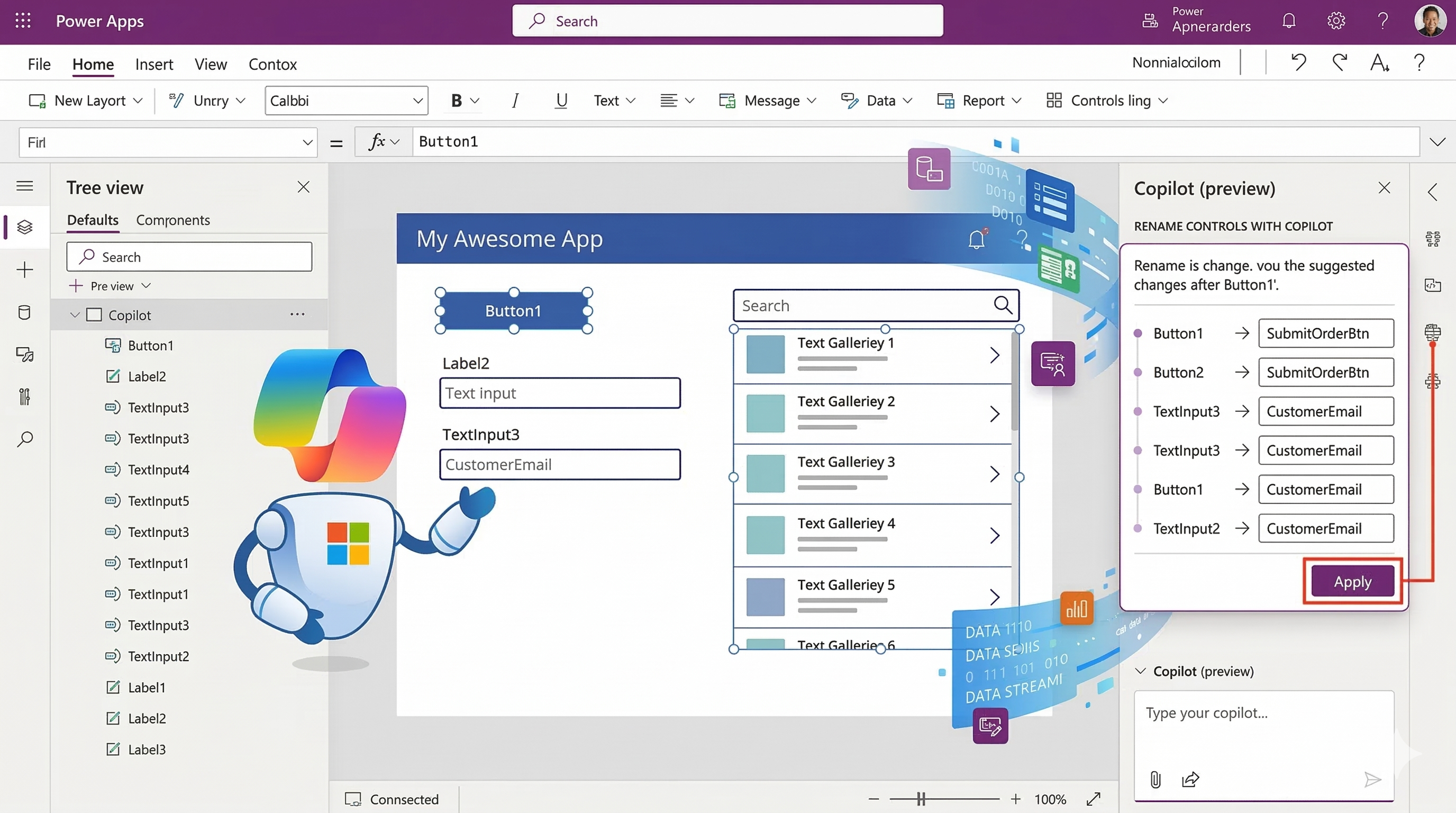The image size is (1456, 813).
Task: Open the app launcher waffle icon
Action: [x=23, y=21]
